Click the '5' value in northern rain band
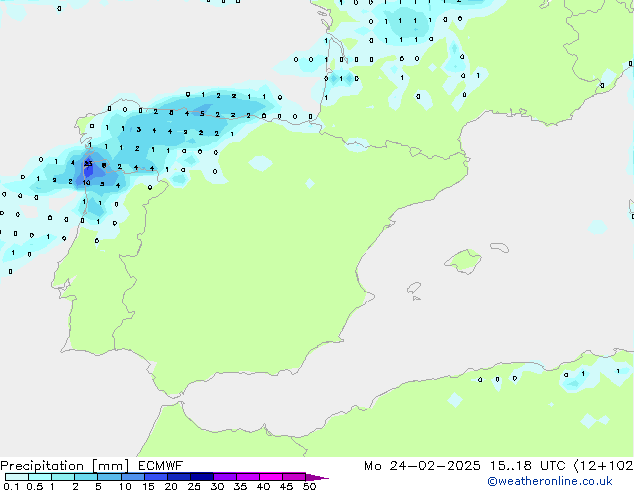 point(202,114)
